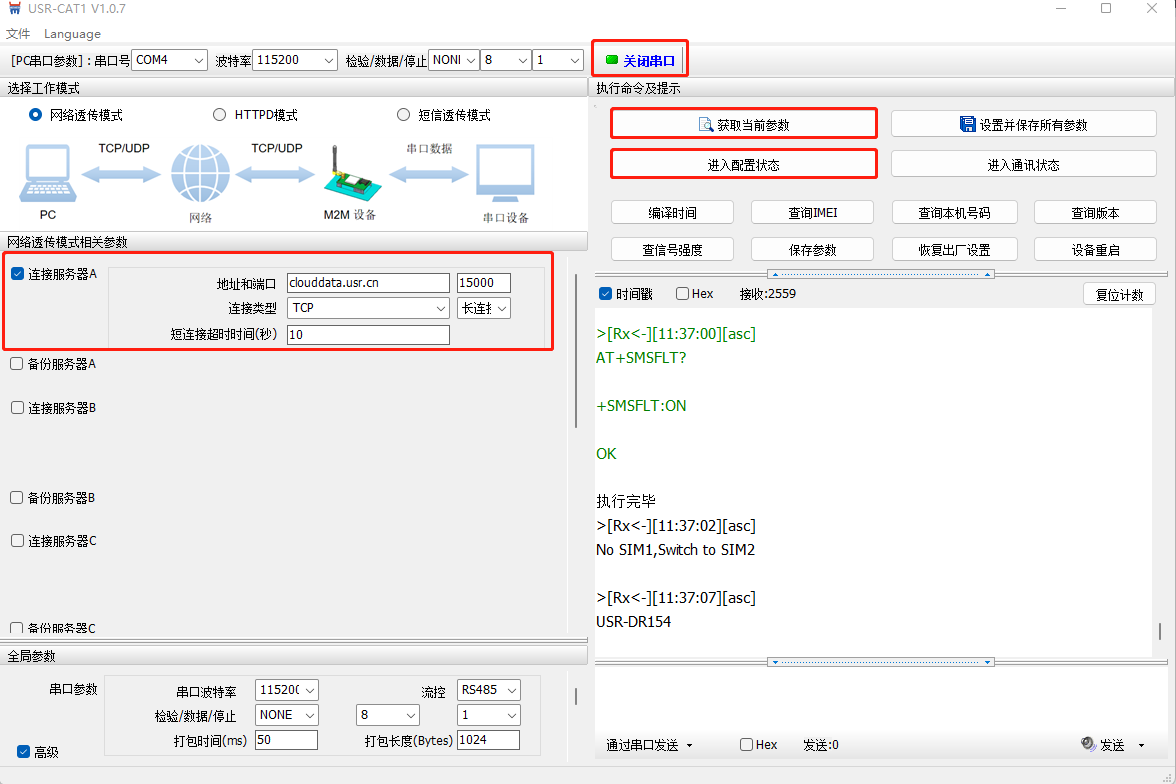Screen dimensions: 1176x784
Task: Click the globe 网络 icon
Action: click(200, 174)
